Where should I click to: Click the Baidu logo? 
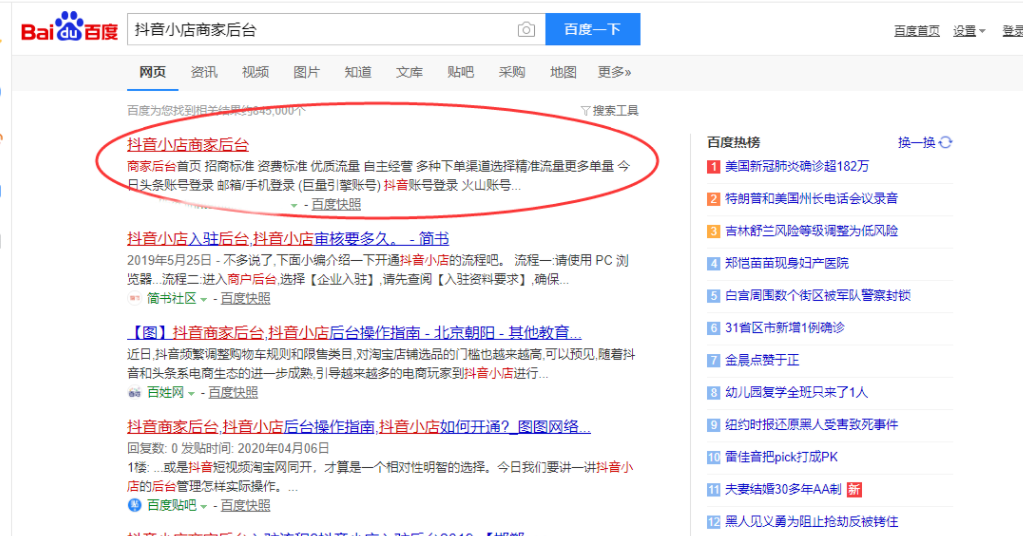(69, 29)
